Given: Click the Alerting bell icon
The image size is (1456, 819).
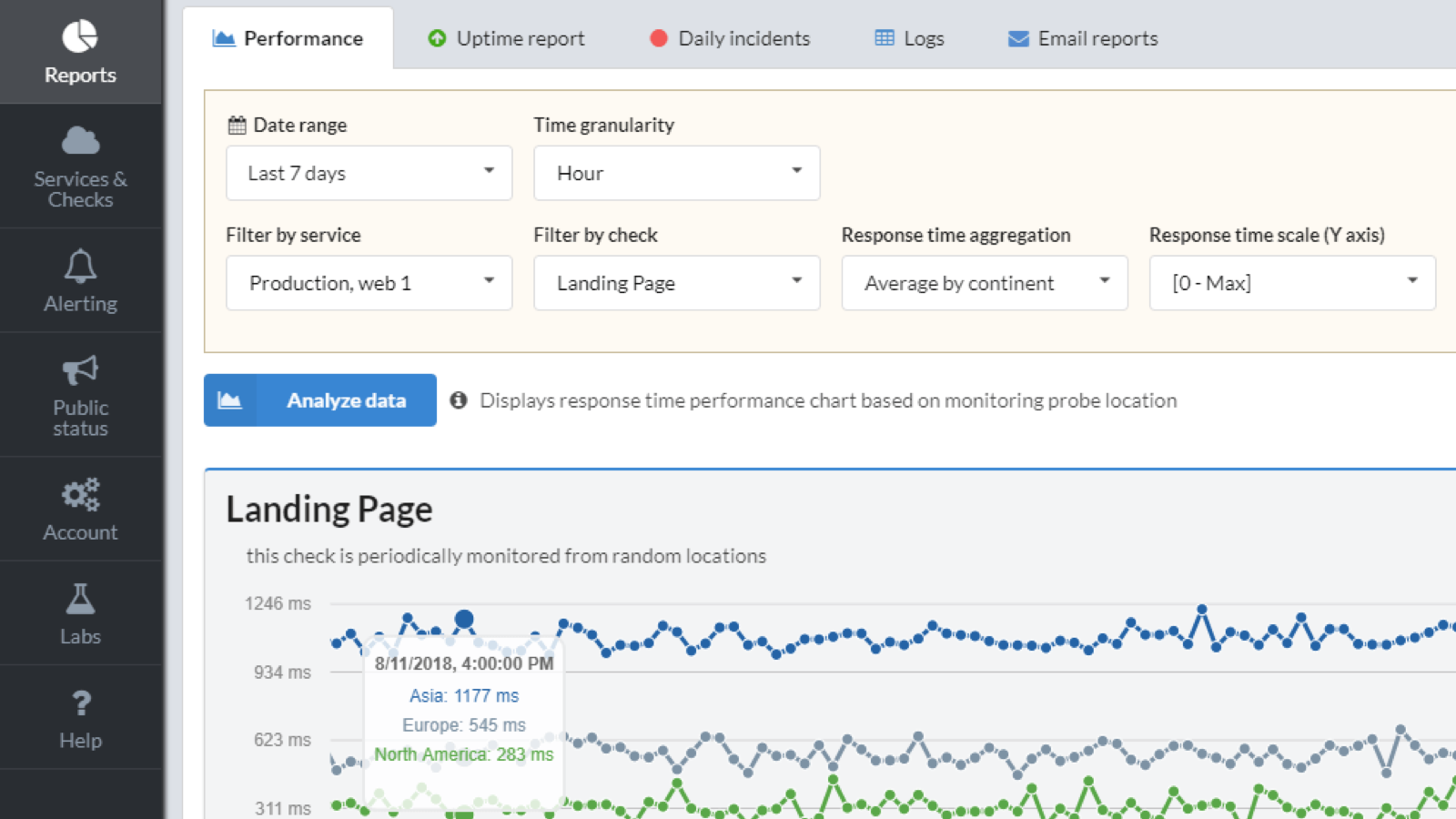Looking at the screenshot, I should pyautogui.click(x=81, y=266).
